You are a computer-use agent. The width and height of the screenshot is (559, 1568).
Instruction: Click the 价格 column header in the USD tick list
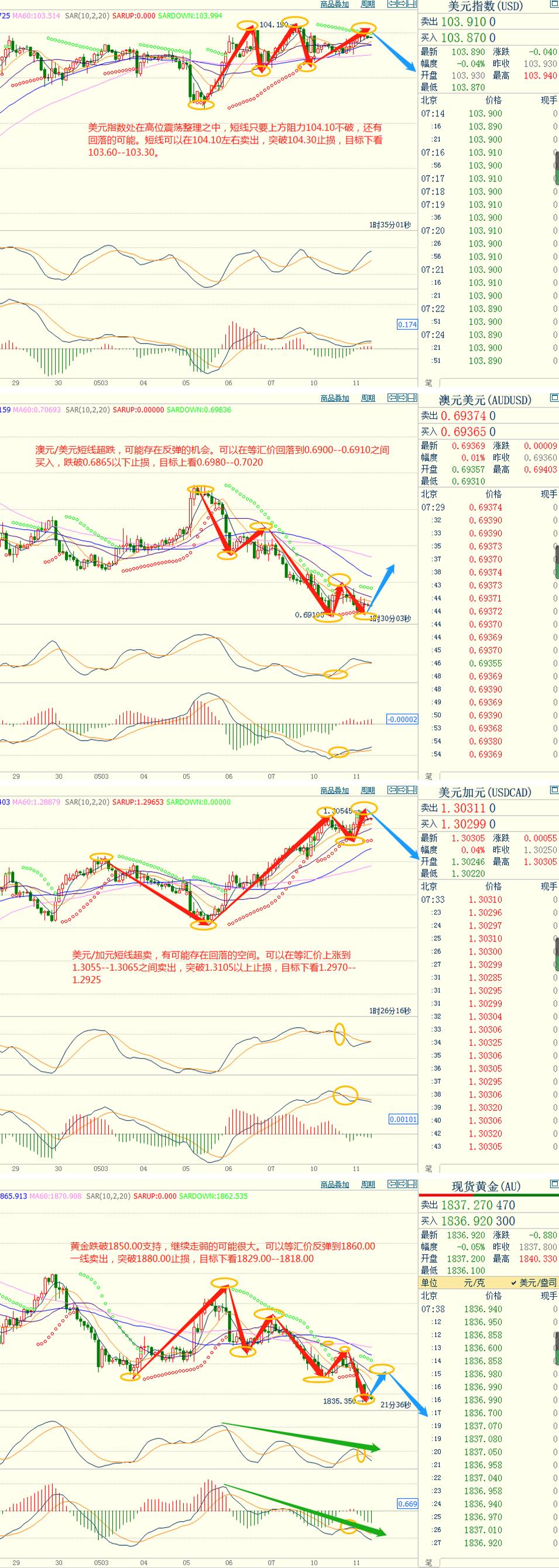pos(493,101)
